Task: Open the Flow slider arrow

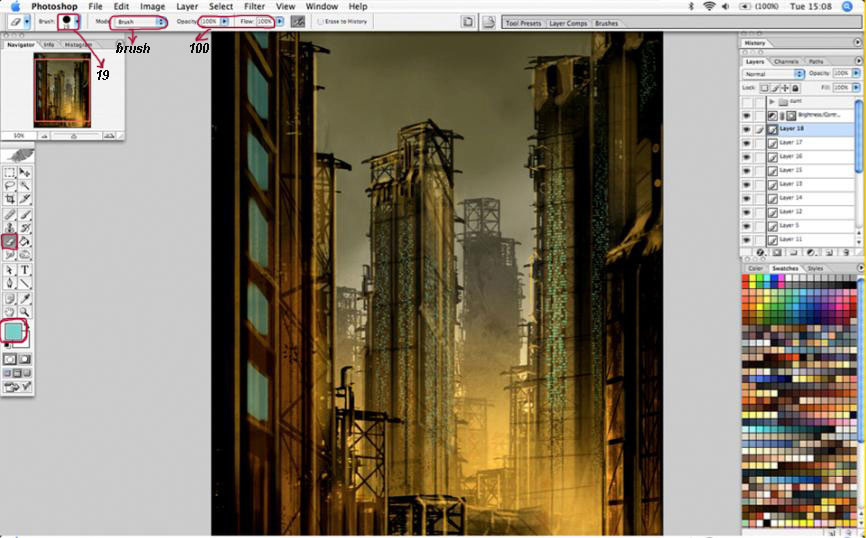Action: point(280,22)
